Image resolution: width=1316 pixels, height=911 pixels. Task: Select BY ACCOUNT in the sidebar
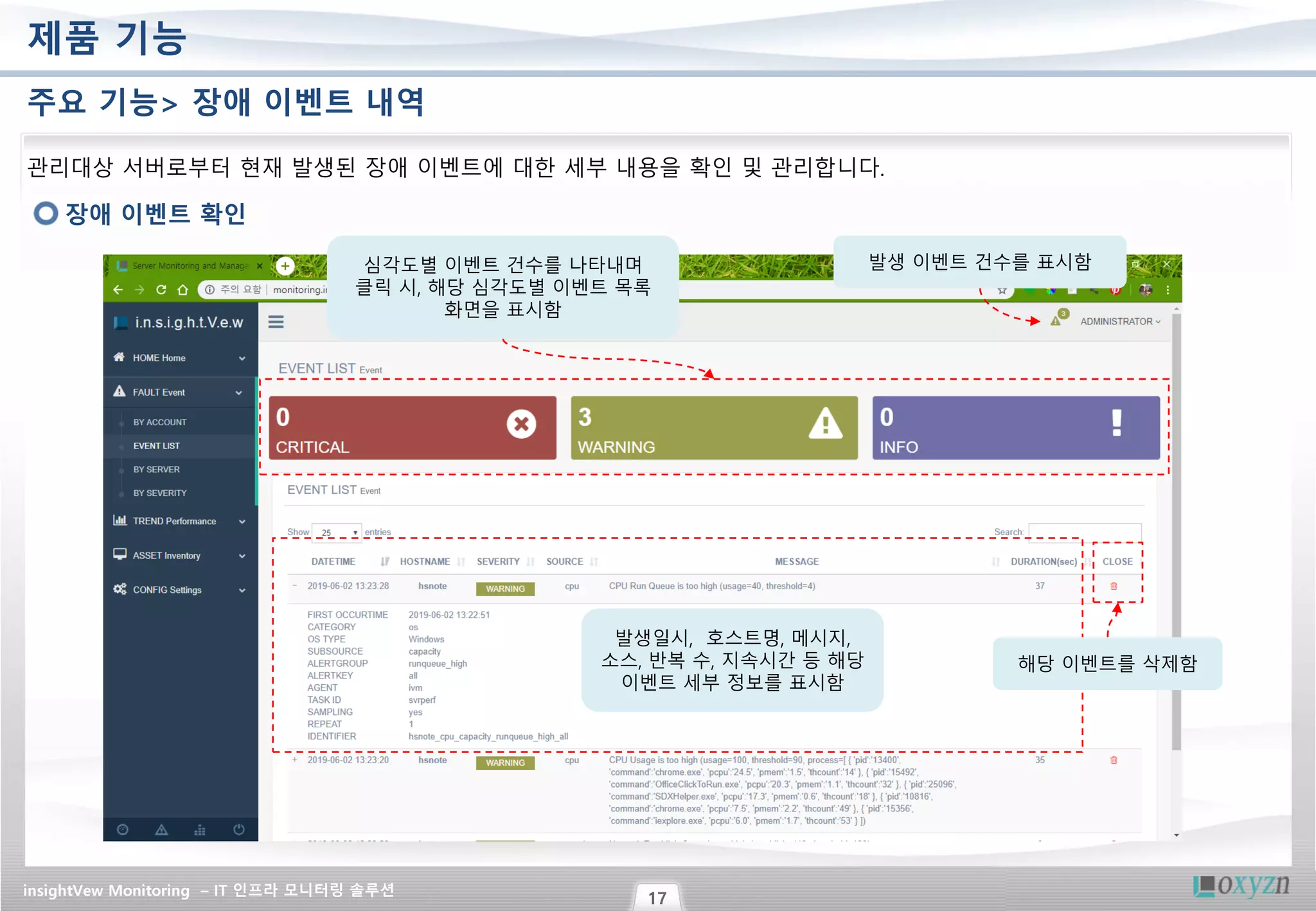[160, 422]
